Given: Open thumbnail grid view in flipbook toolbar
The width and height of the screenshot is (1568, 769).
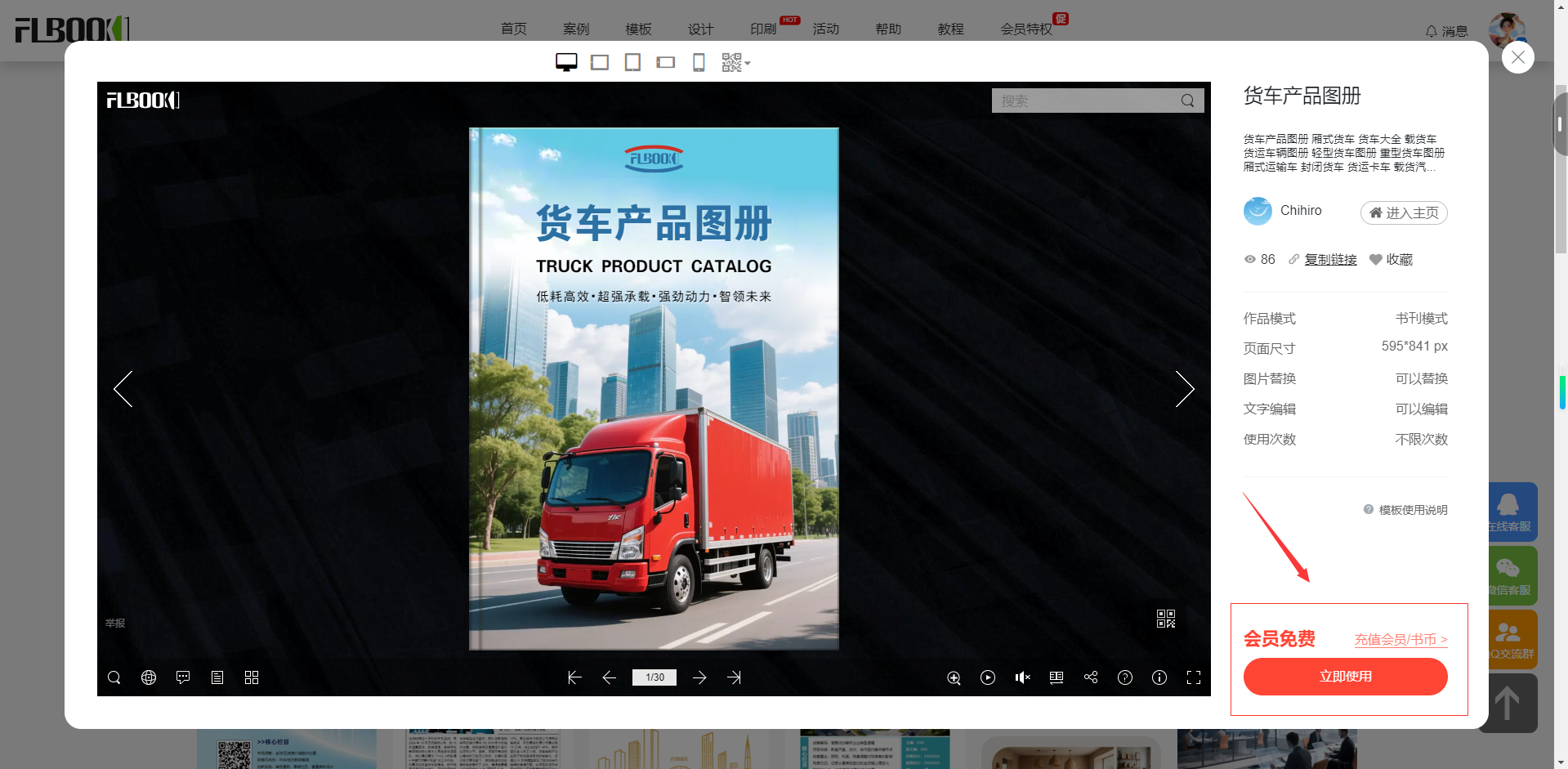Looking at the screenshot, I should click(252, 677).
